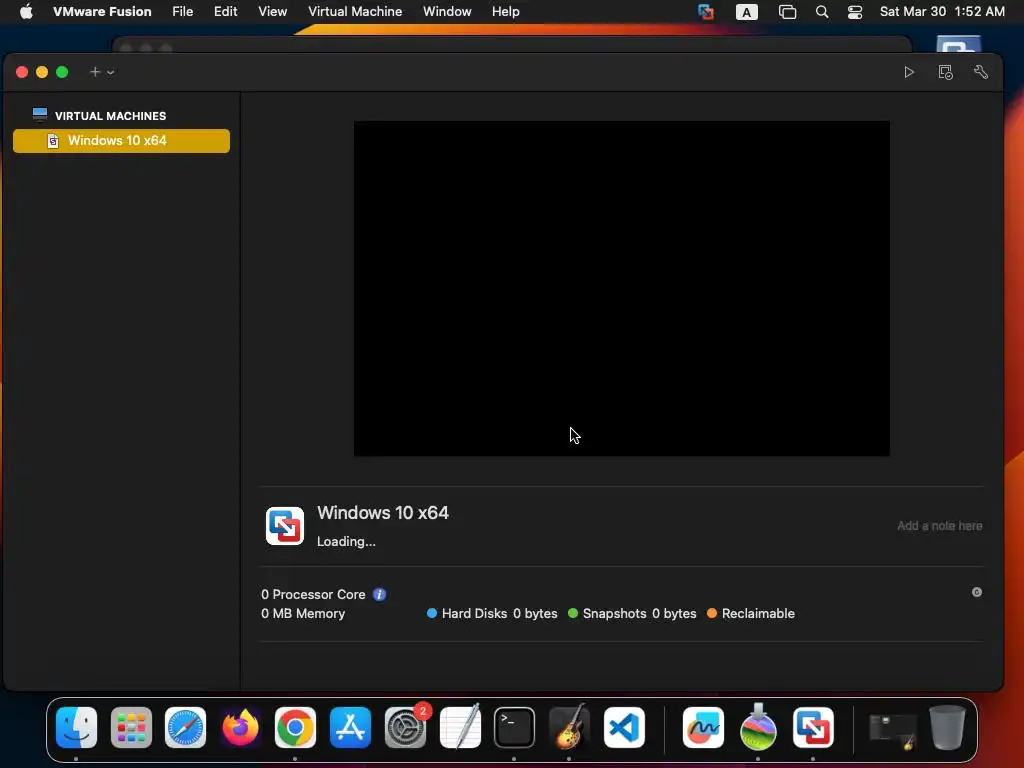Open Spotlight search in the menu bar
The image size is (1024, 768).
[x=822, y=12]
